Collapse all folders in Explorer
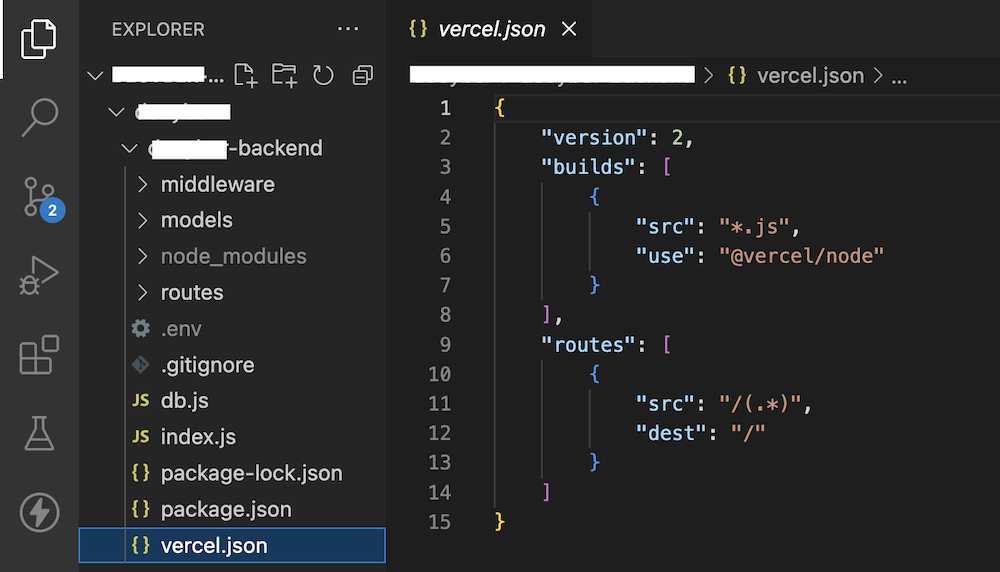The height and width of the screenshot is (572, 1000). pyautogui.click(x=362, y=75)
